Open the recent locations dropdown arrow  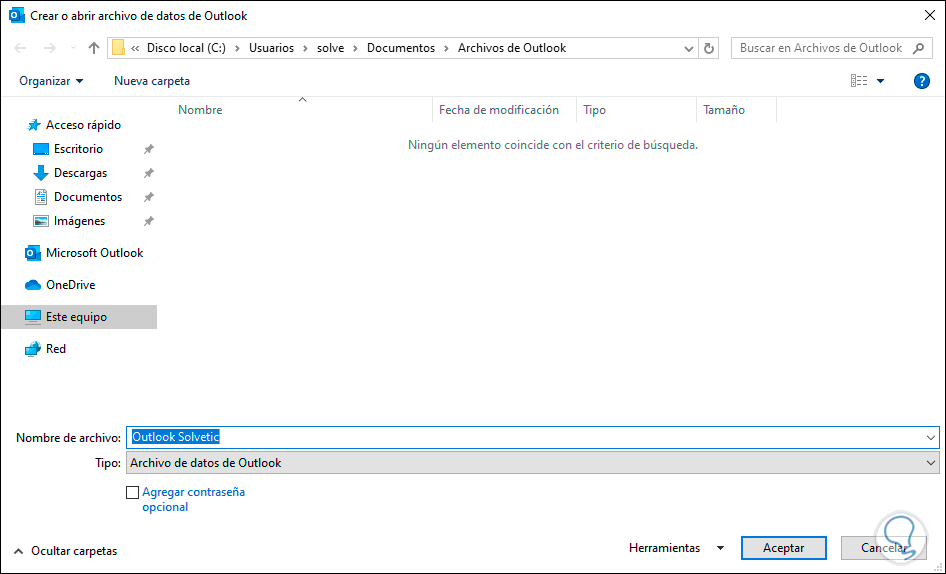pos(73,48)
